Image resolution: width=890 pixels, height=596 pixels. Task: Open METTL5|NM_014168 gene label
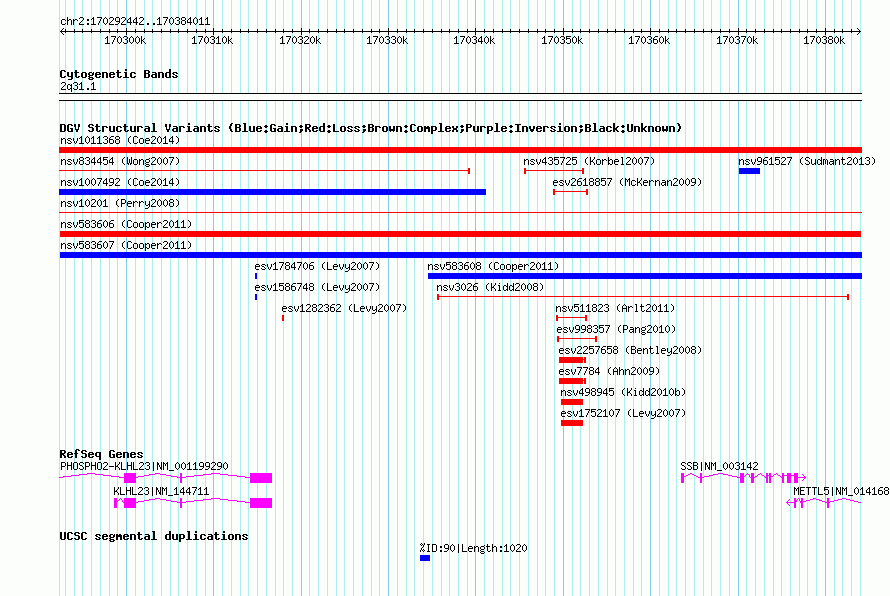[841, 491]
